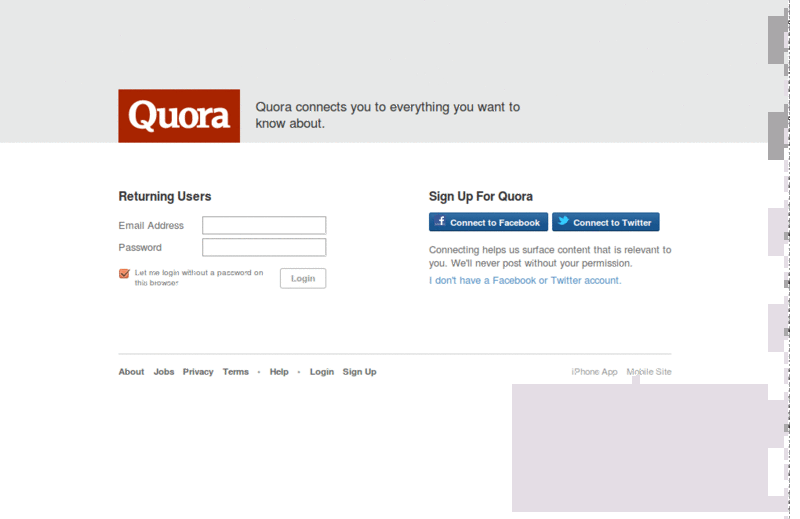Connect using the Twitter button
The height and width of the screenshot is (519, 800).
[606, 222]
